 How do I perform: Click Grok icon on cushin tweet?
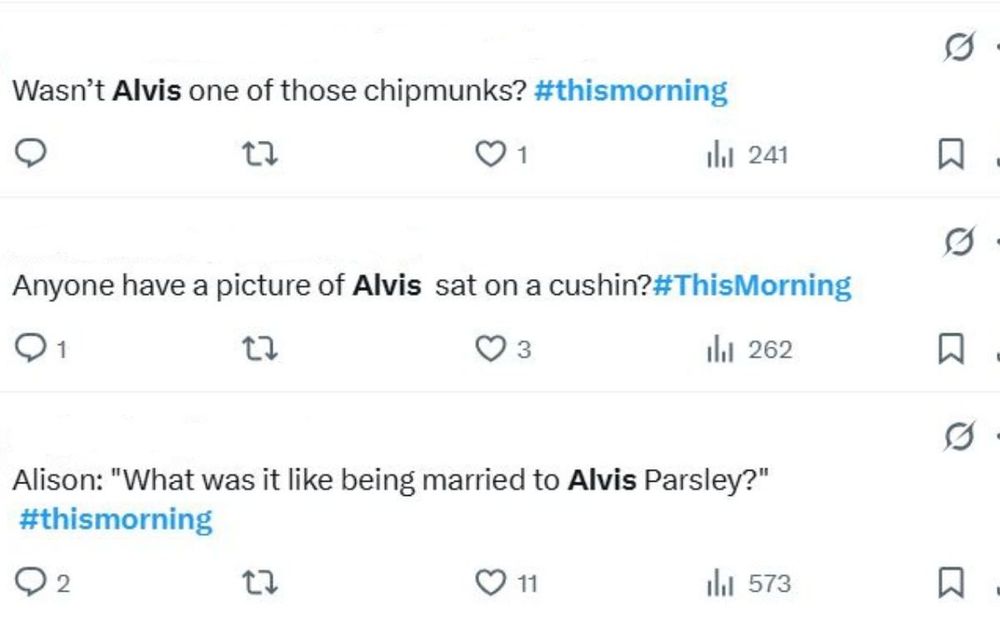pos(958,242)
